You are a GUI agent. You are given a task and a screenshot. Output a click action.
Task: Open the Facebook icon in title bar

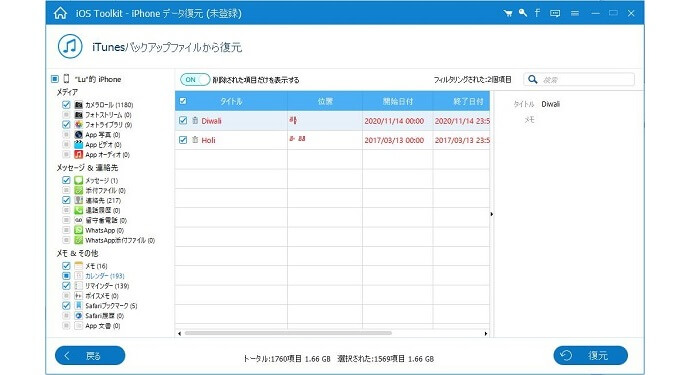(537, 13)
